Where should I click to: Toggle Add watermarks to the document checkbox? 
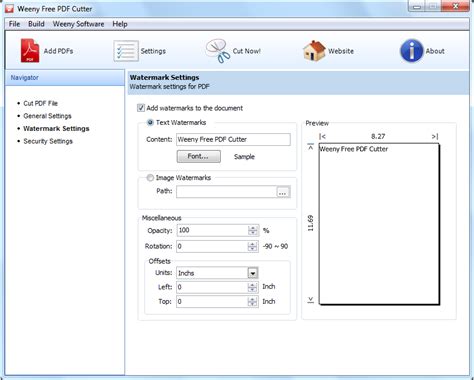pos(141,108)
